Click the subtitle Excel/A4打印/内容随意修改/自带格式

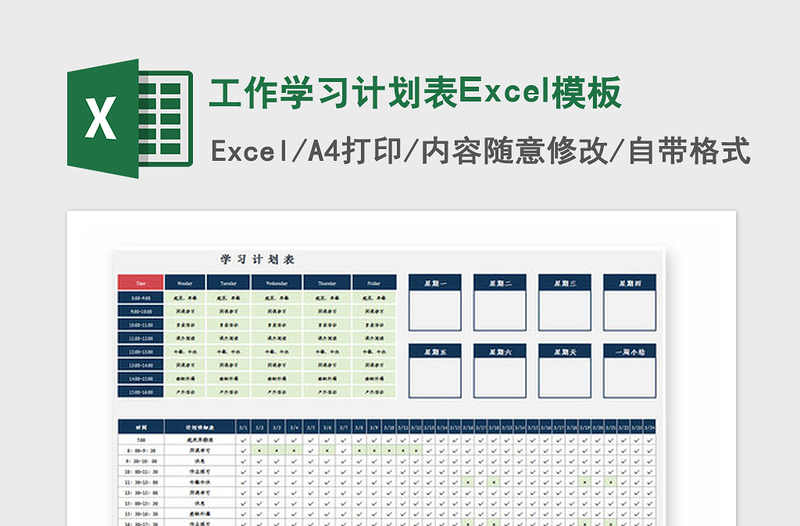pyautogui.click(x=481, y=151)
